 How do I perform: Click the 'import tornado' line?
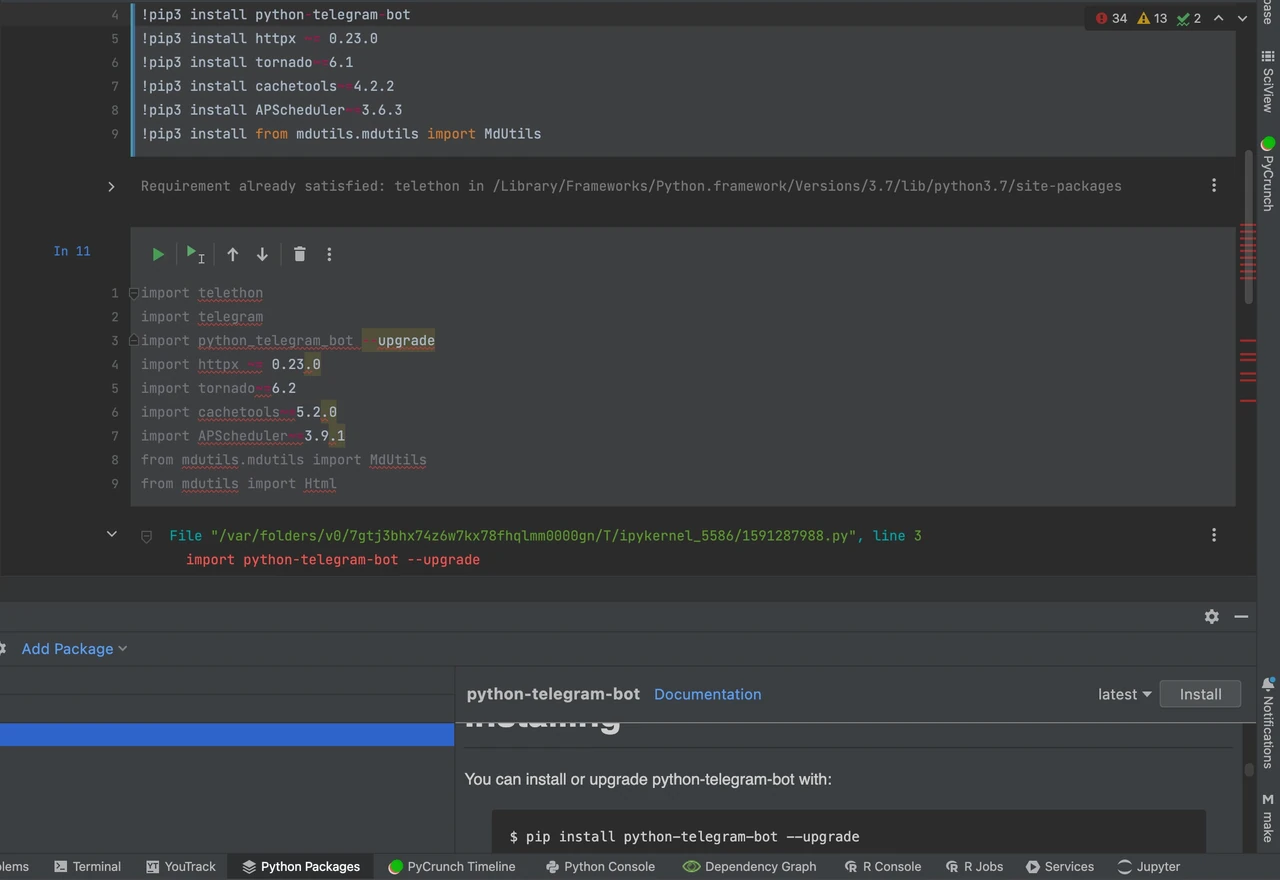[x=218, y=389]
